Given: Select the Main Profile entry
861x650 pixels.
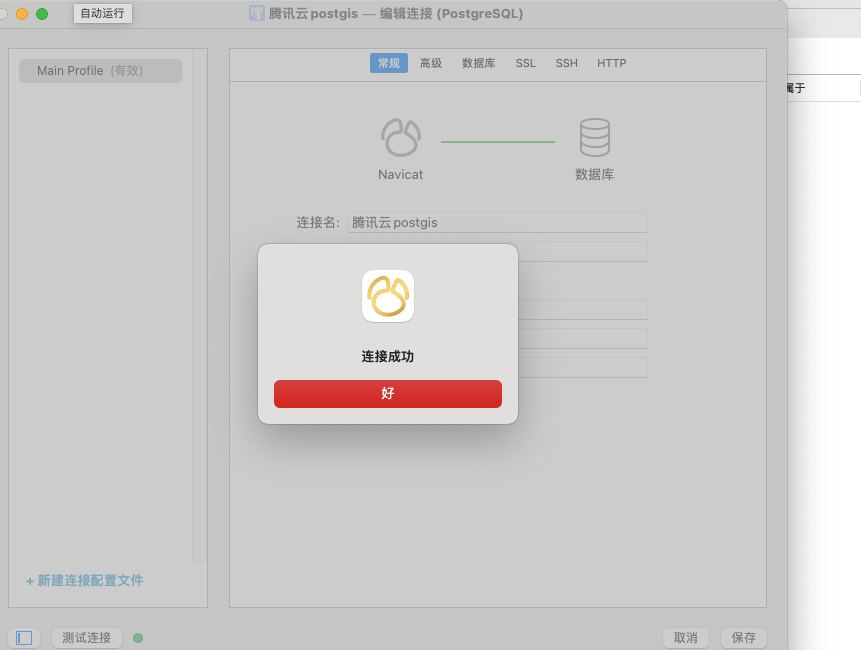Looking at the screenshot, I should [x=100, y=71].
